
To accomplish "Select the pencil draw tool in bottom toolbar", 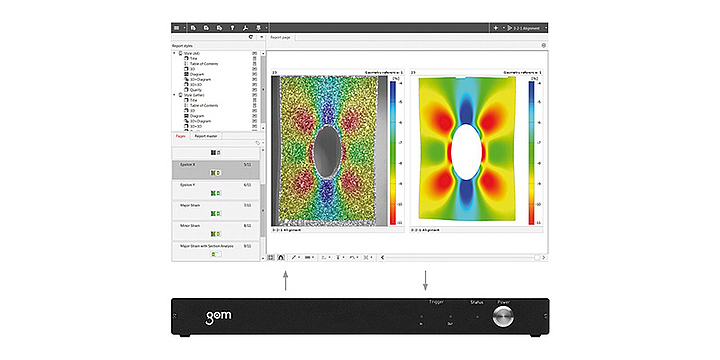I will point(294,258).
